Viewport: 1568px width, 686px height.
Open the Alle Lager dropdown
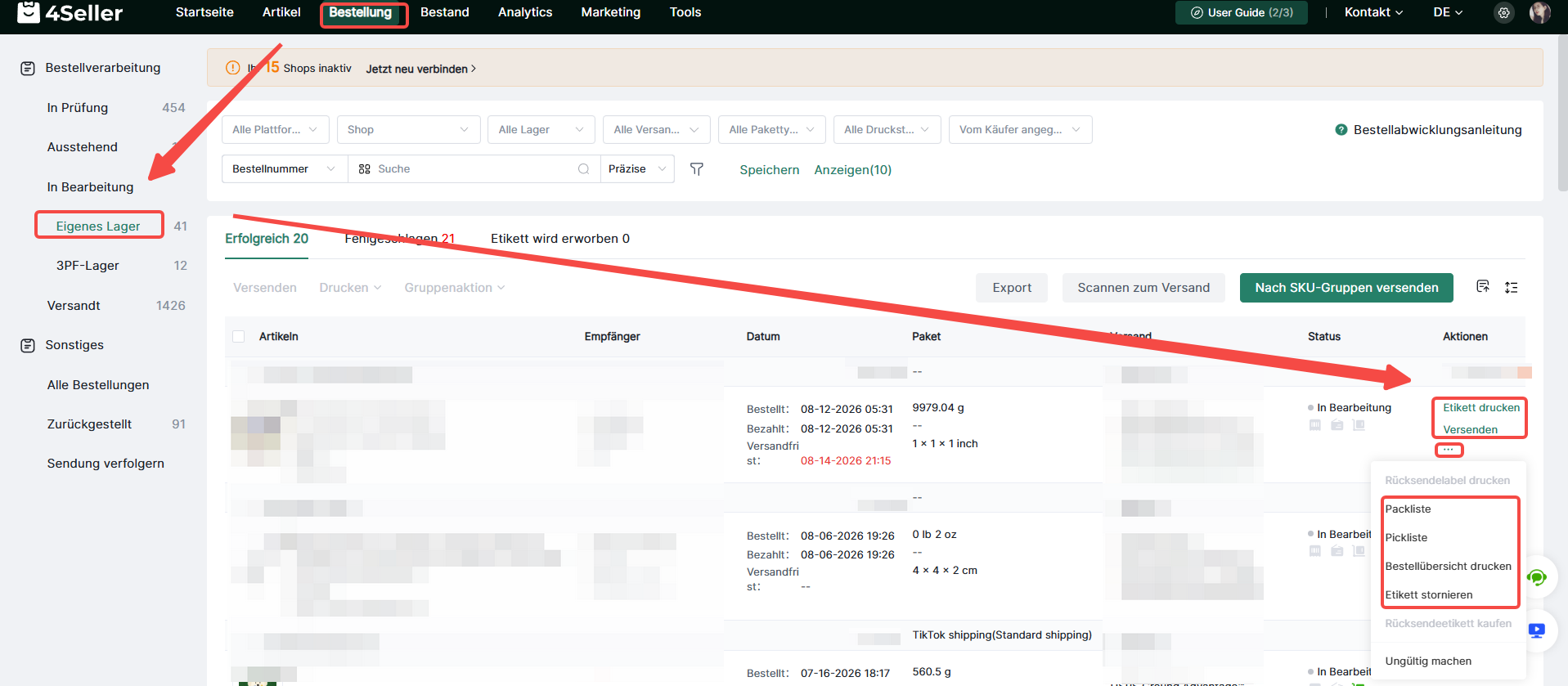tap(541, 129)
